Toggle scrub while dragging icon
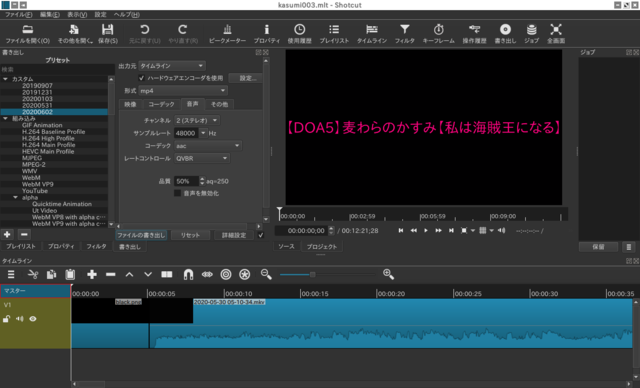Viewport: 640px width, 388px height. [x=207, y=275]
